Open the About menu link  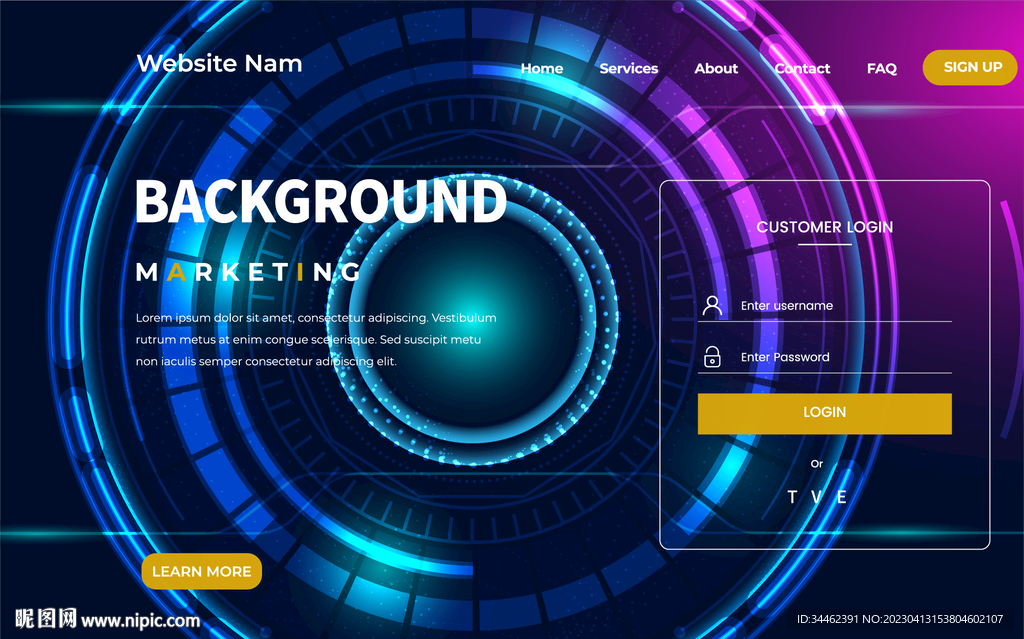pyautogui.click(x=716, y=68)
